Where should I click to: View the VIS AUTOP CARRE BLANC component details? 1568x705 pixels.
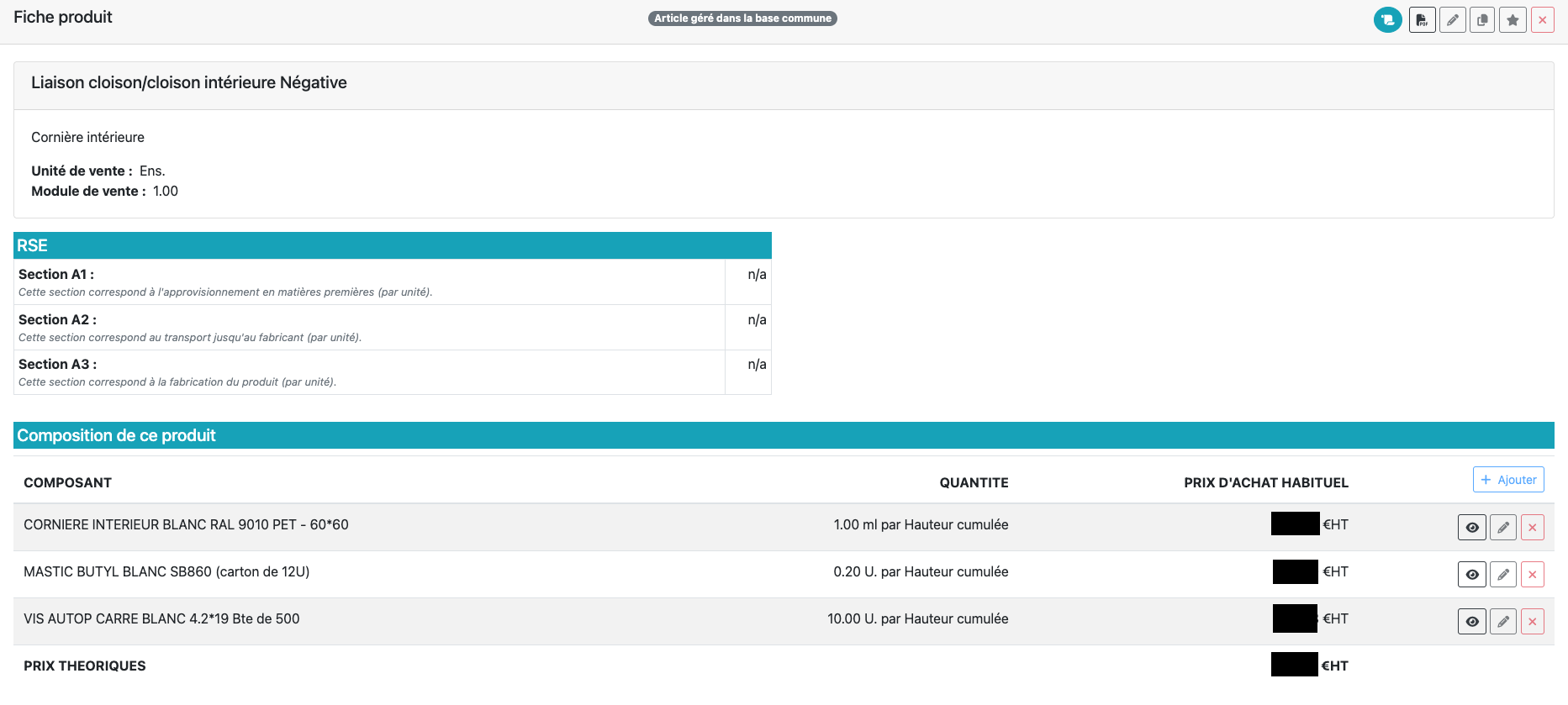[x=1471, y=622]
